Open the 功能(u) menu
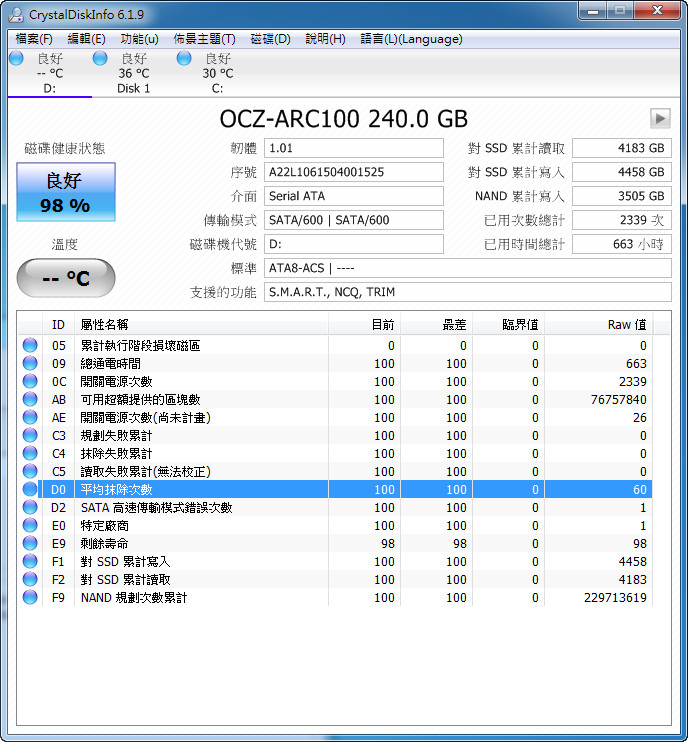Screen dimensions: 688x742 pos(139,39)
